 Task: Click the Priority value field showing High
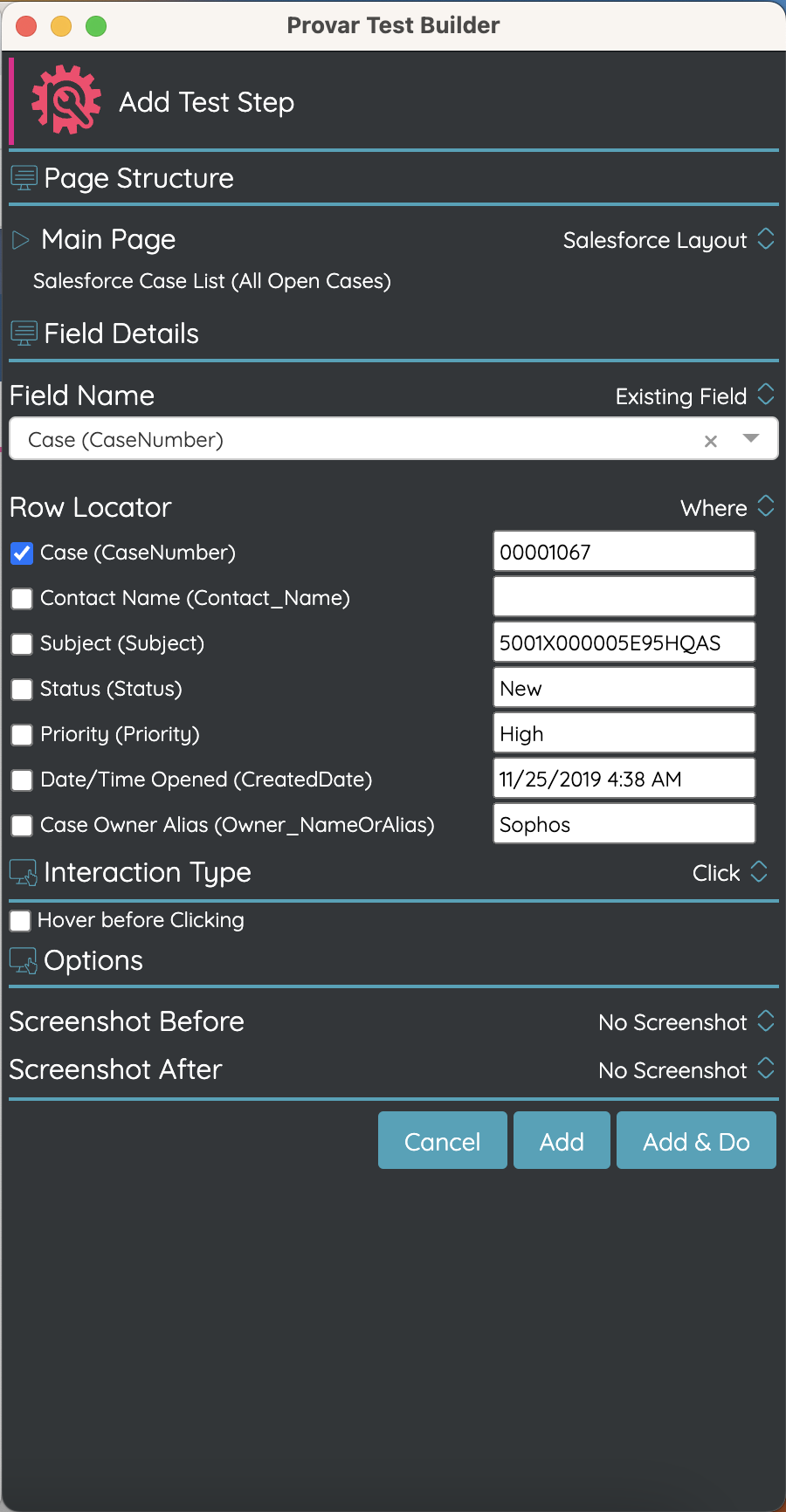(624, 733)
